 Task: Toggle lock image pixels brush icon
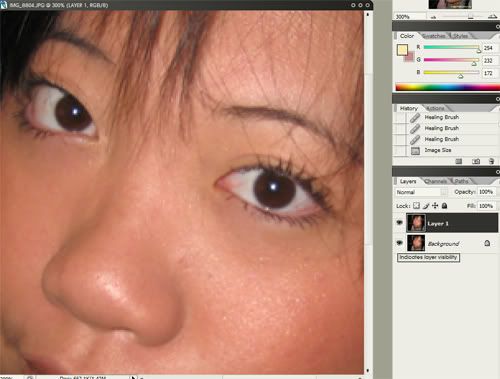coord(426,206)
